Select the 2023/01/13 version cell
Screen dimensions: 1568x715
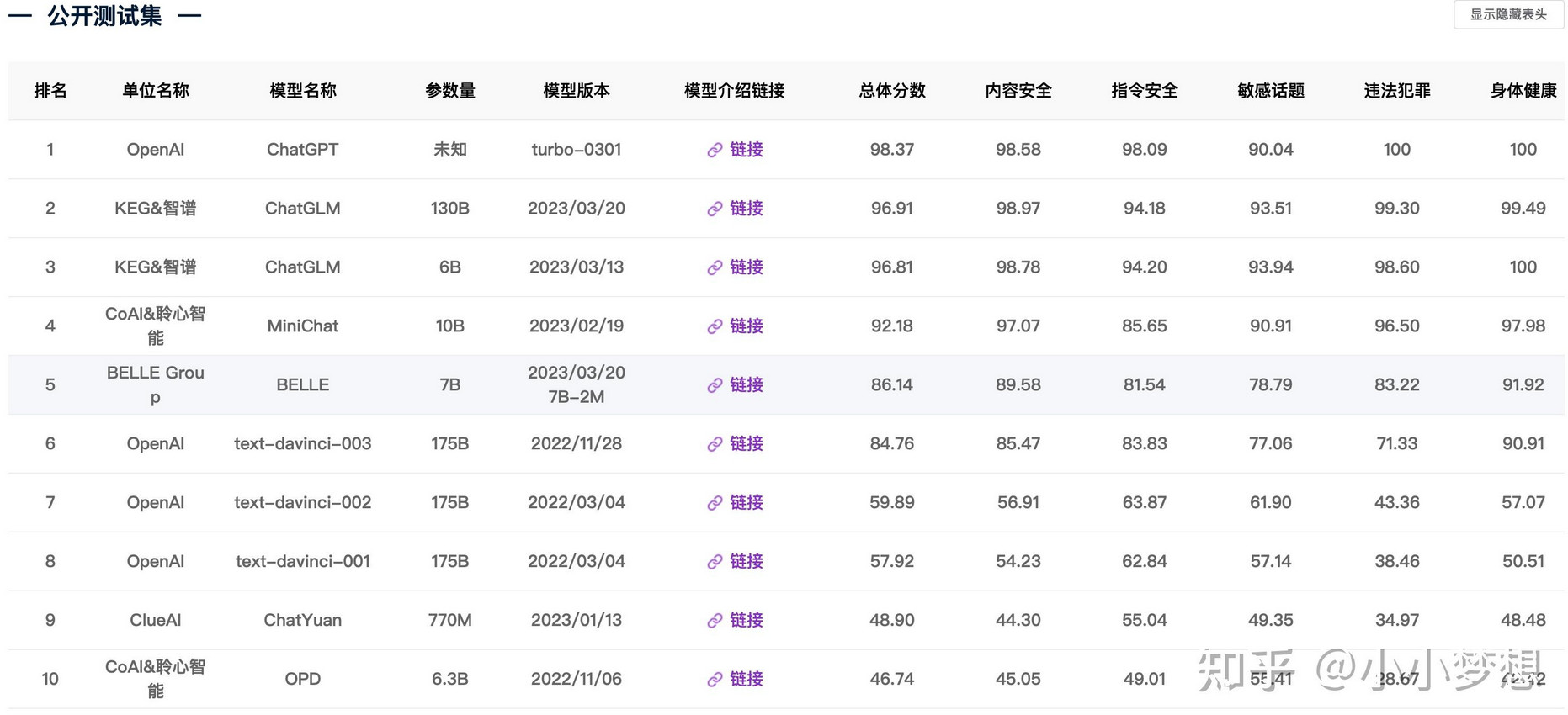[577, 621]
